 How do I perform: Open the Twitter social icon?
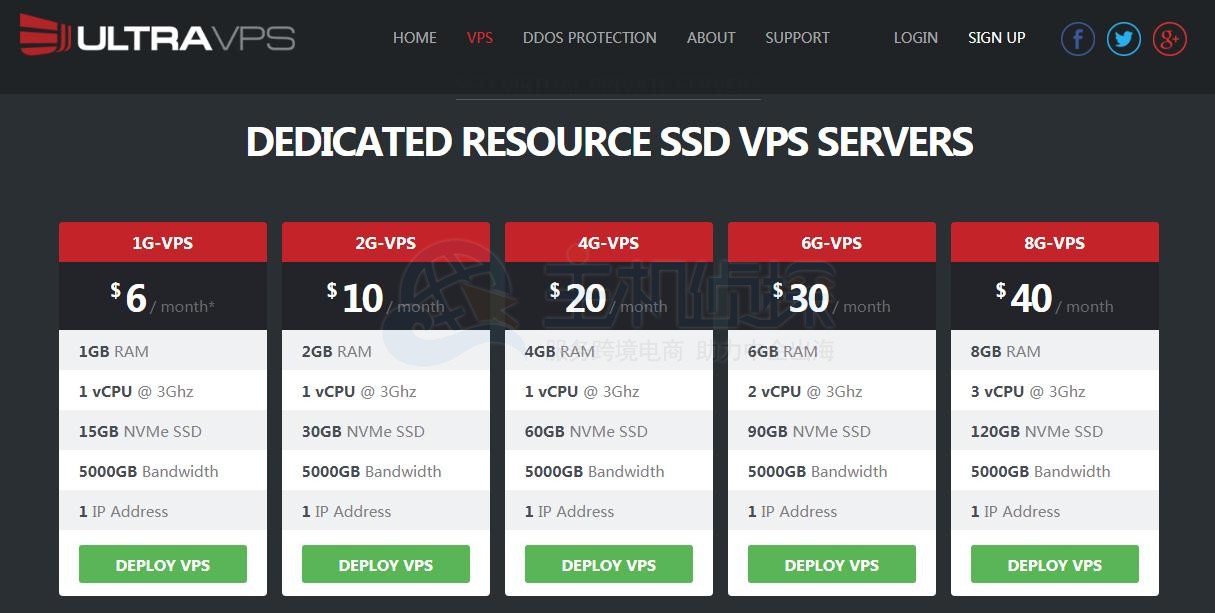tap(1123, 39)
